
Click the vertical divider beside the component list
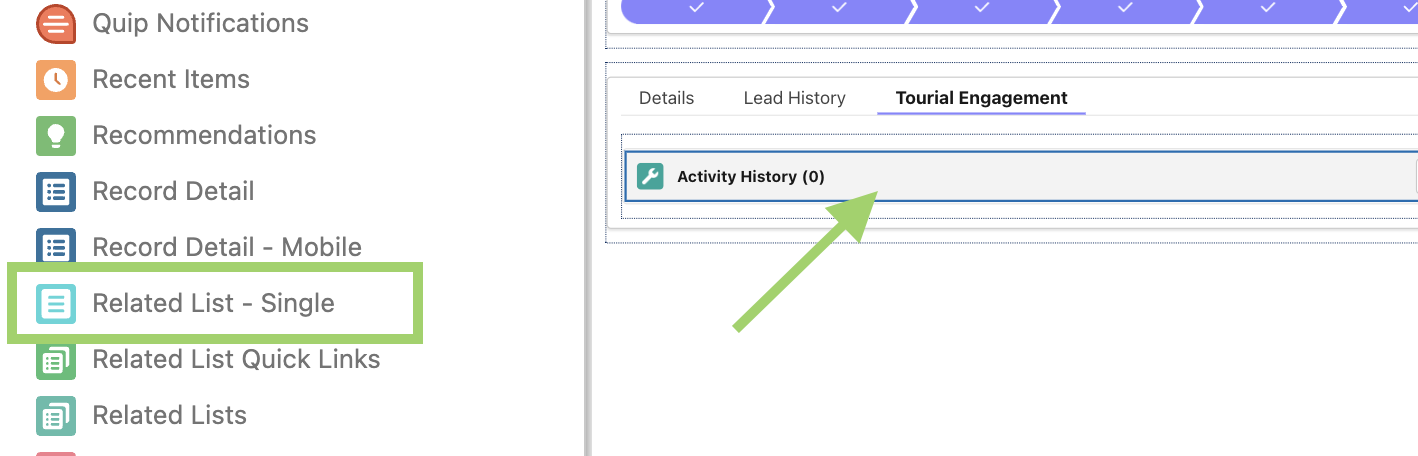coord(588,228)
